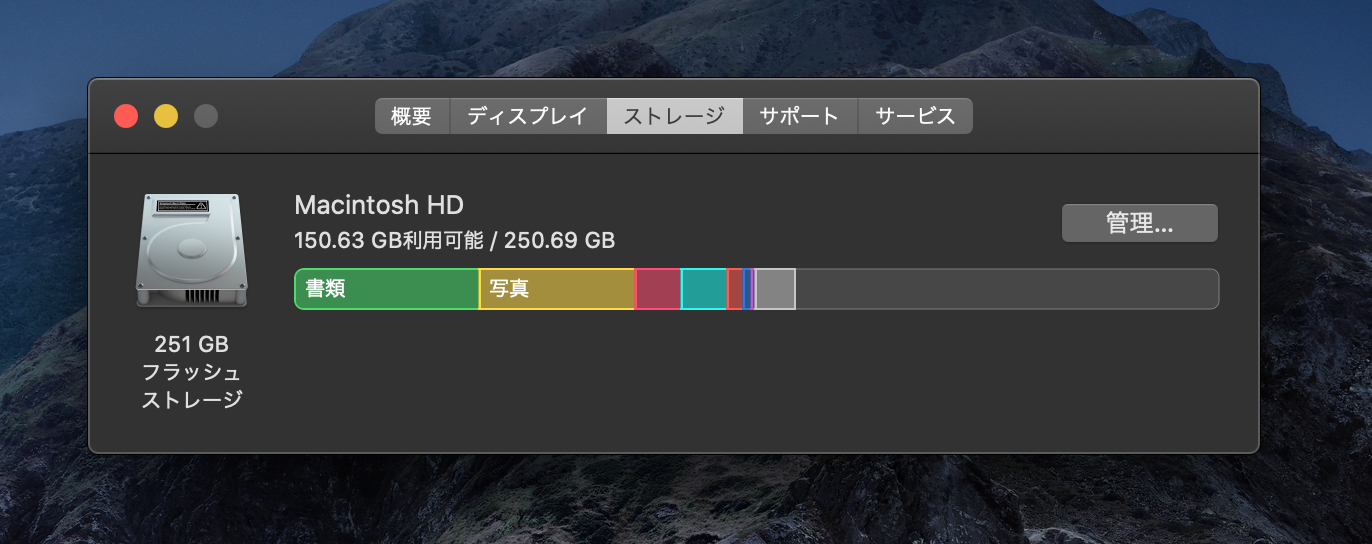Go to the サポート tab

799,116
